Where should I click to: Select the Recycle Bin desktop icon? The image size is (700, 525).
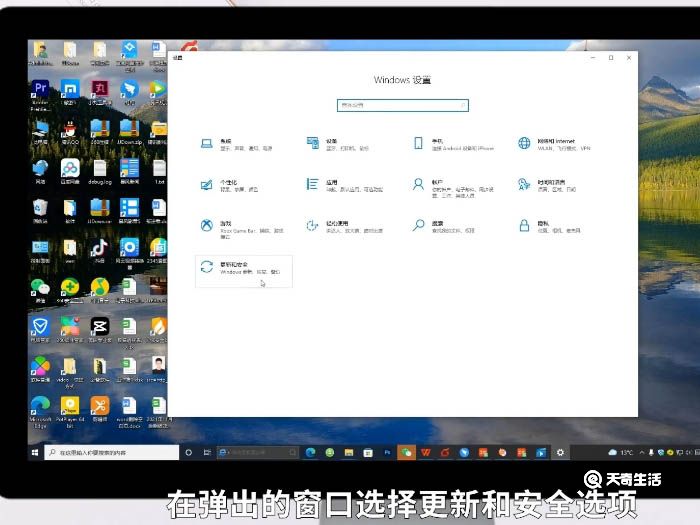coord(40,212)
